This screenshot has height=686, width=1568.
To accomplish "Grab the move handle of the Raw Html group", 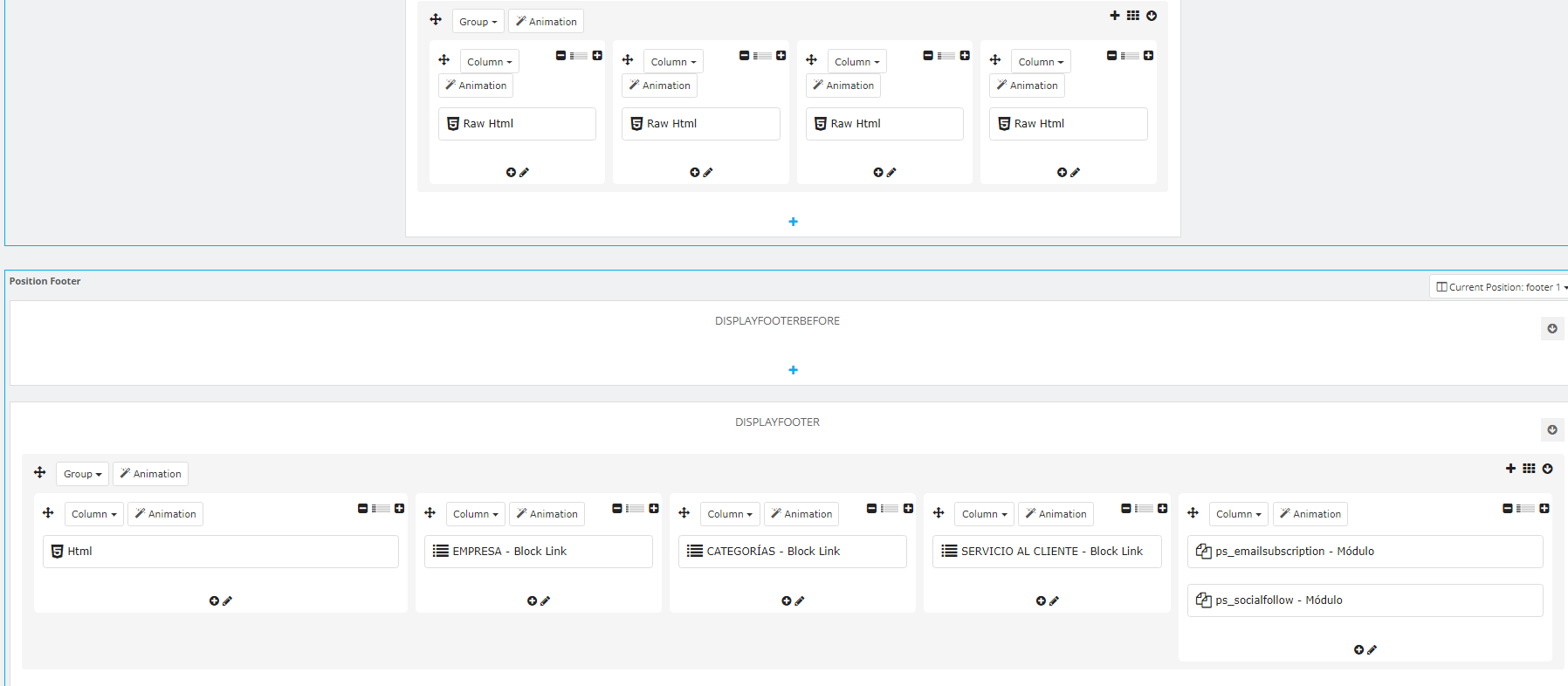I will click(436, 20).
